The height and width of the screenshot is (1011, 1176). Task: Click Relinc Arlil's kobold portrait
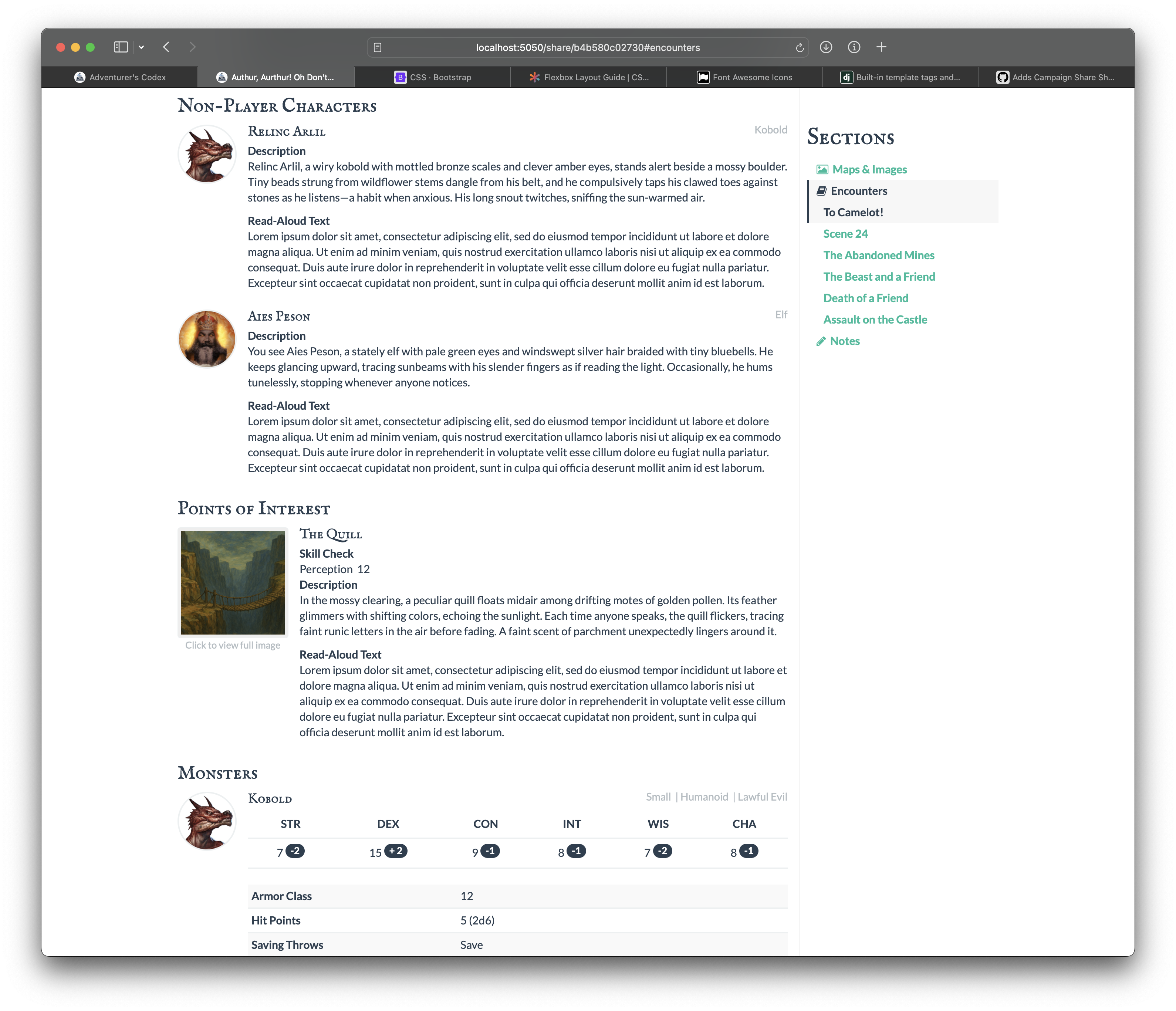point(207,155)
